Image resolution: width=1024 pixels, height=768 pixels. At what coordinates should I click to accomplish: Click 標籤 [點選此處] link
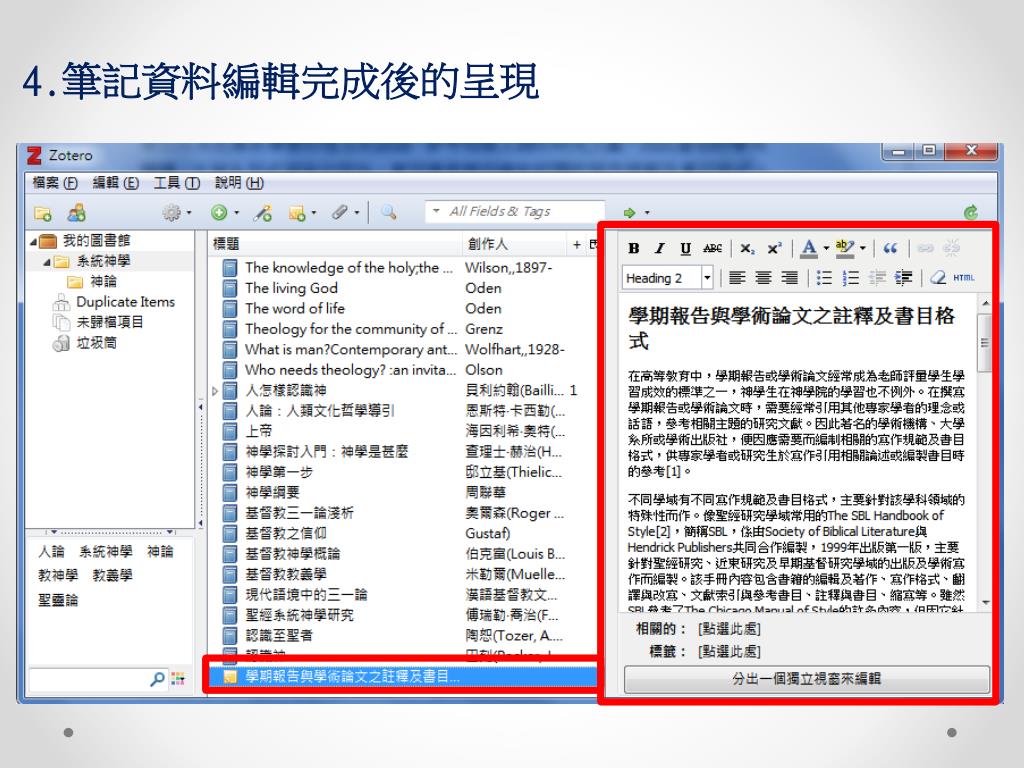coord(729,651)
